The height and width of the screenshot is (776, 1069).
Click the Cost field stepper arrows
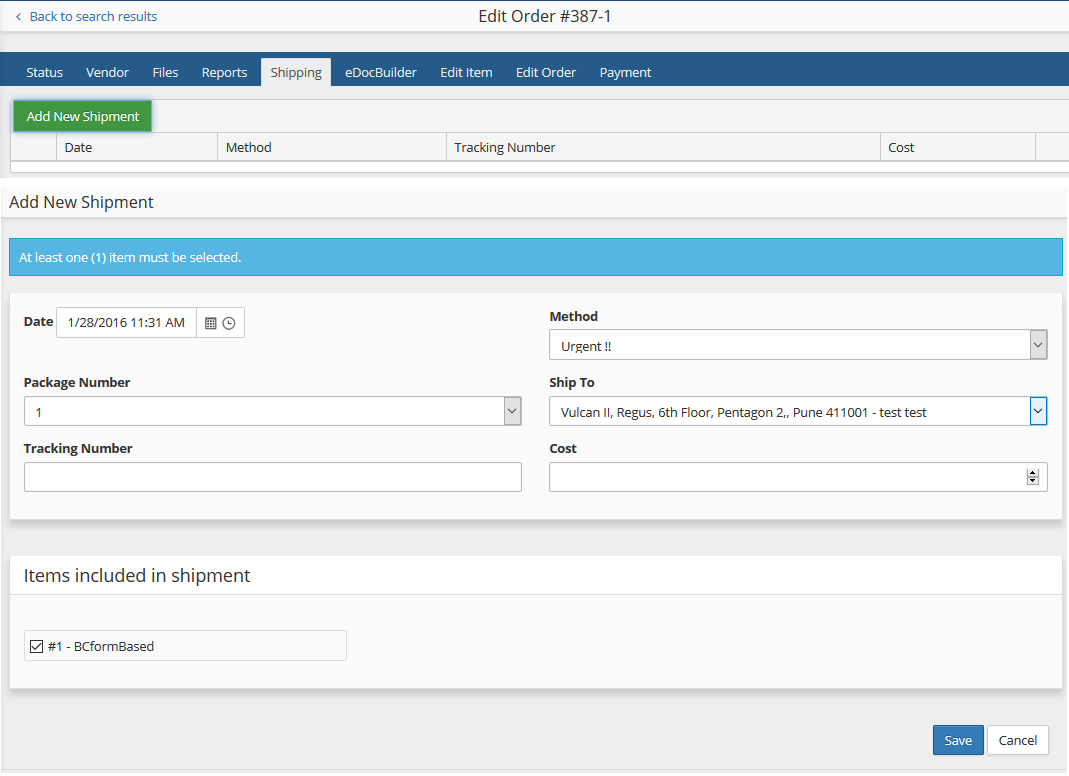pyautogui.click(x=1033, y=477)
